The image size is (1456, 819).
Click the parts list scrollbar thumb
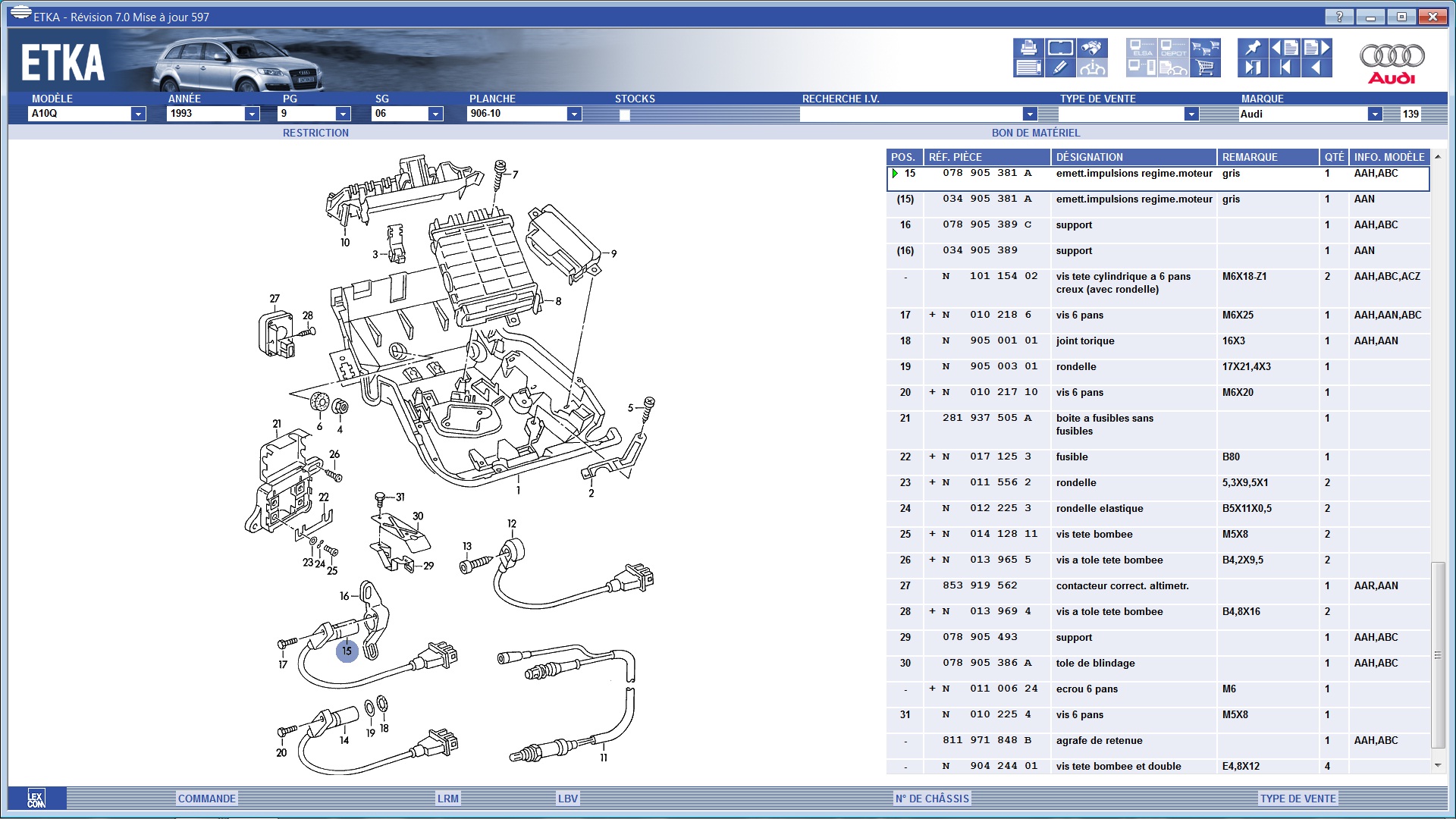pyautogui.click(x=1437, y=655)
